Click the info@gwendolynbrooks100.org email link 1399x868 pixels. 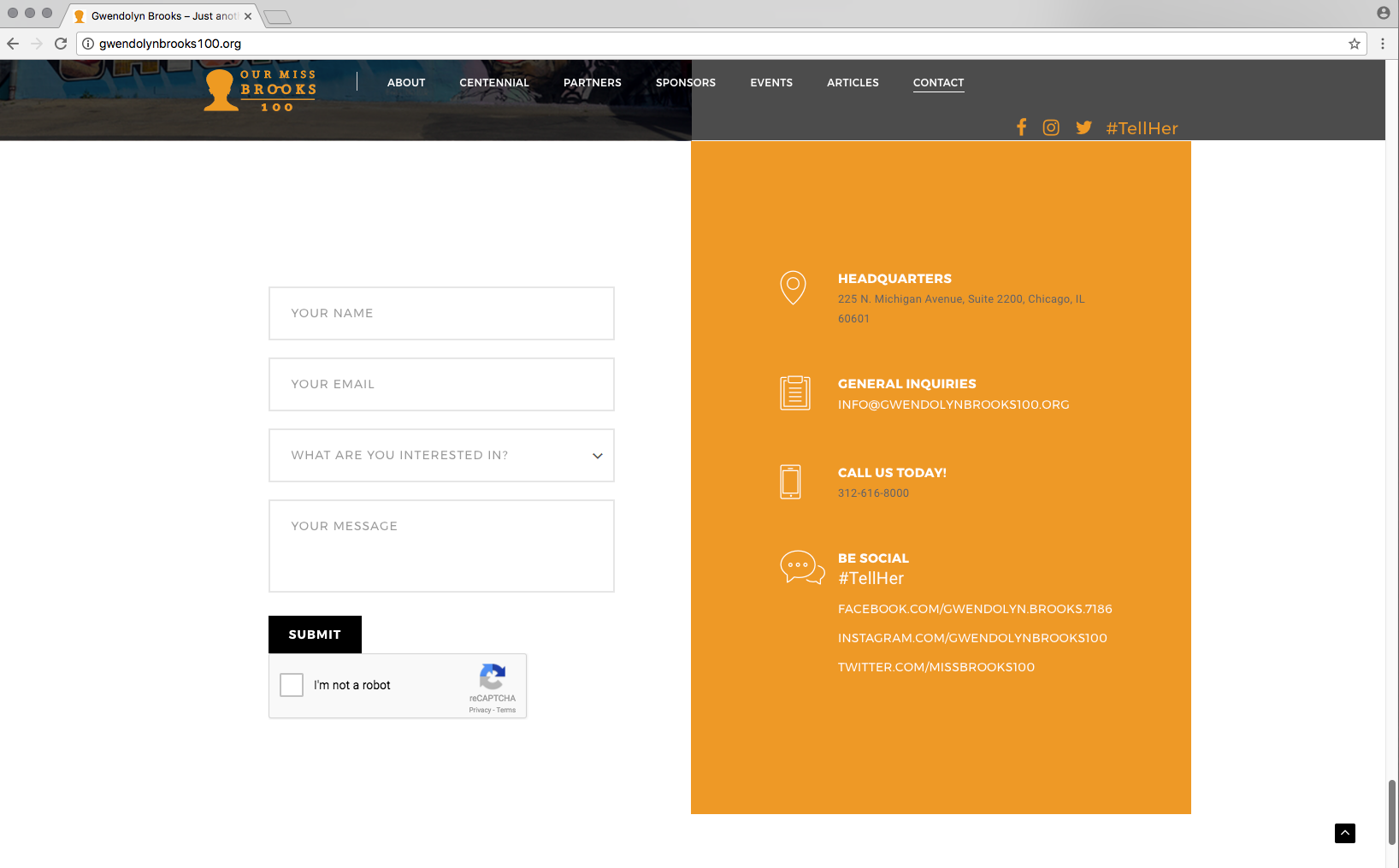[953, 404]
